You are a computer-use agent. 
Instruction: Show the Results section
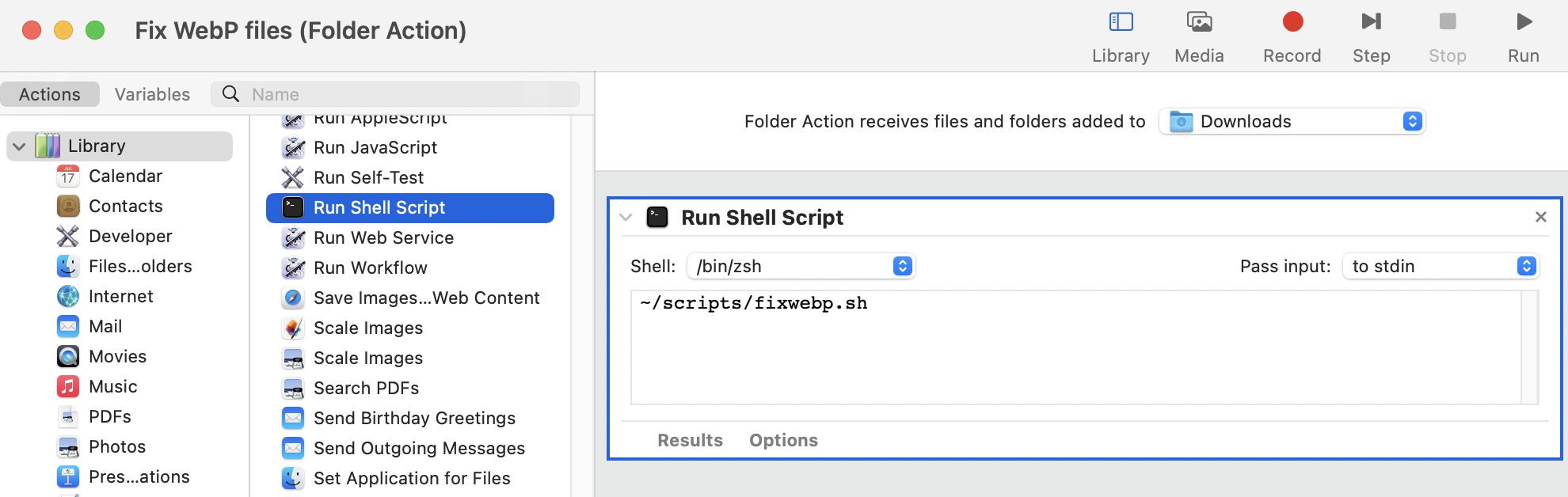[x=690, y=441]
